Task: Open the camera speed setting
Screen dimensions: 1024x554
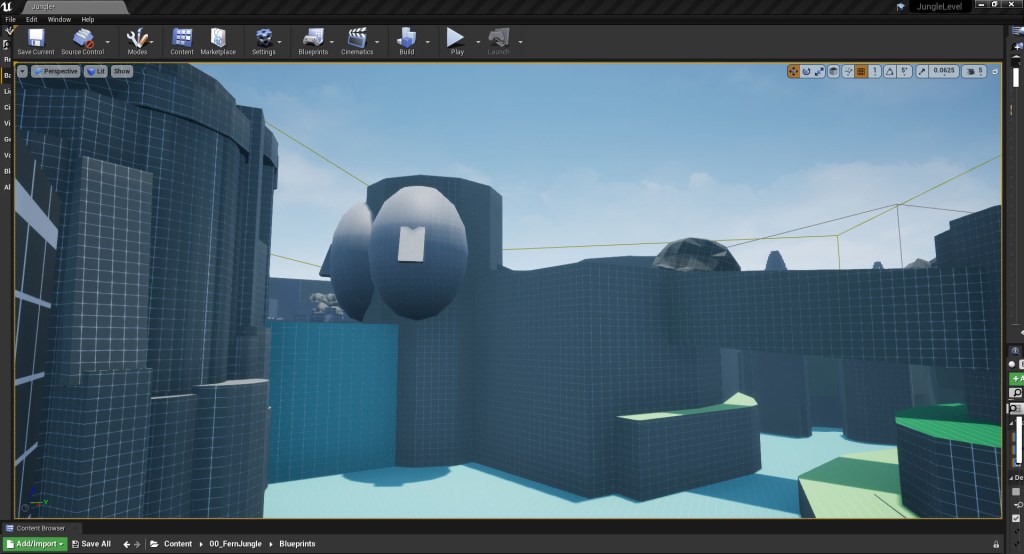Action: [975, 71]
